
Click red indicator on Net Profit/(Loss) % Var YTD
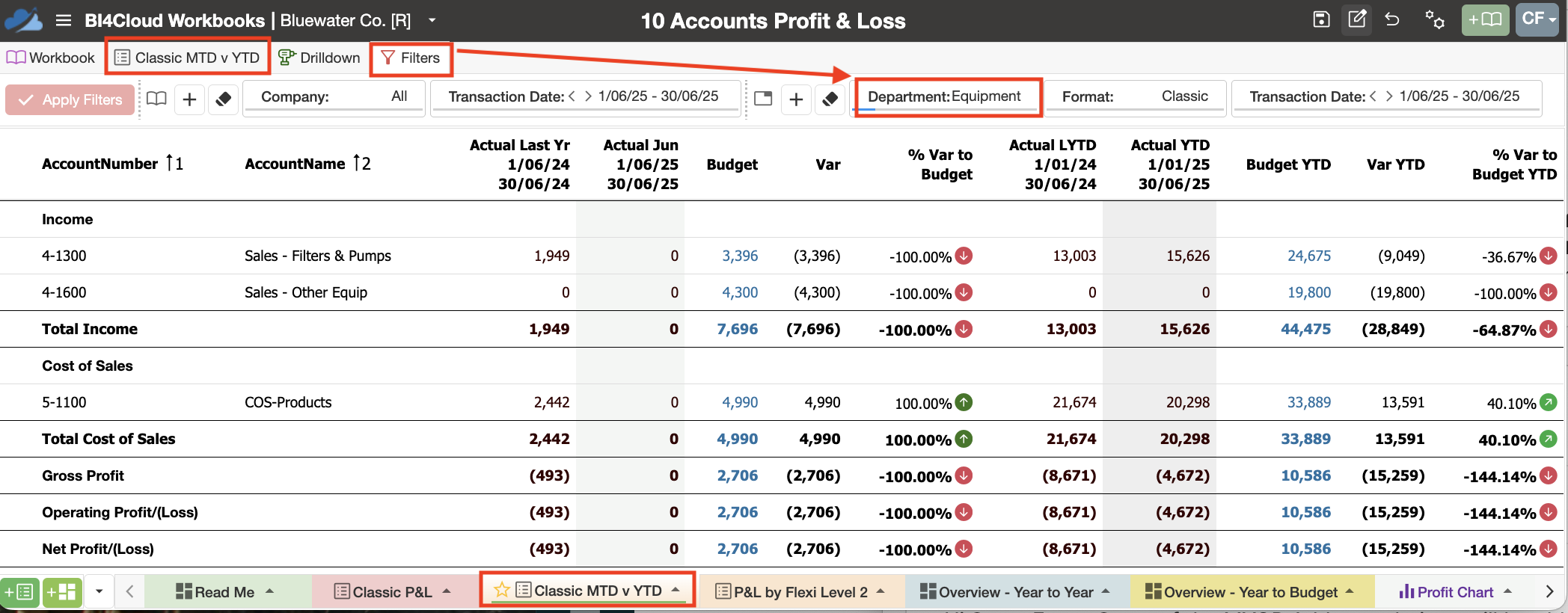click(1549, 549)
